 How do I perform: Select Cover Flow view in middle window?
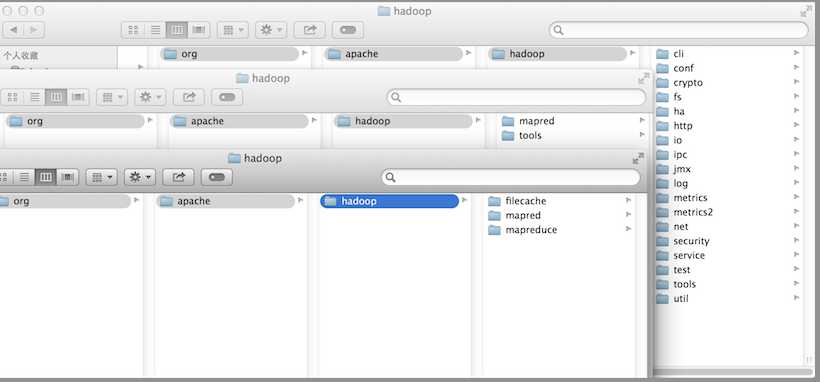[78, 97]
